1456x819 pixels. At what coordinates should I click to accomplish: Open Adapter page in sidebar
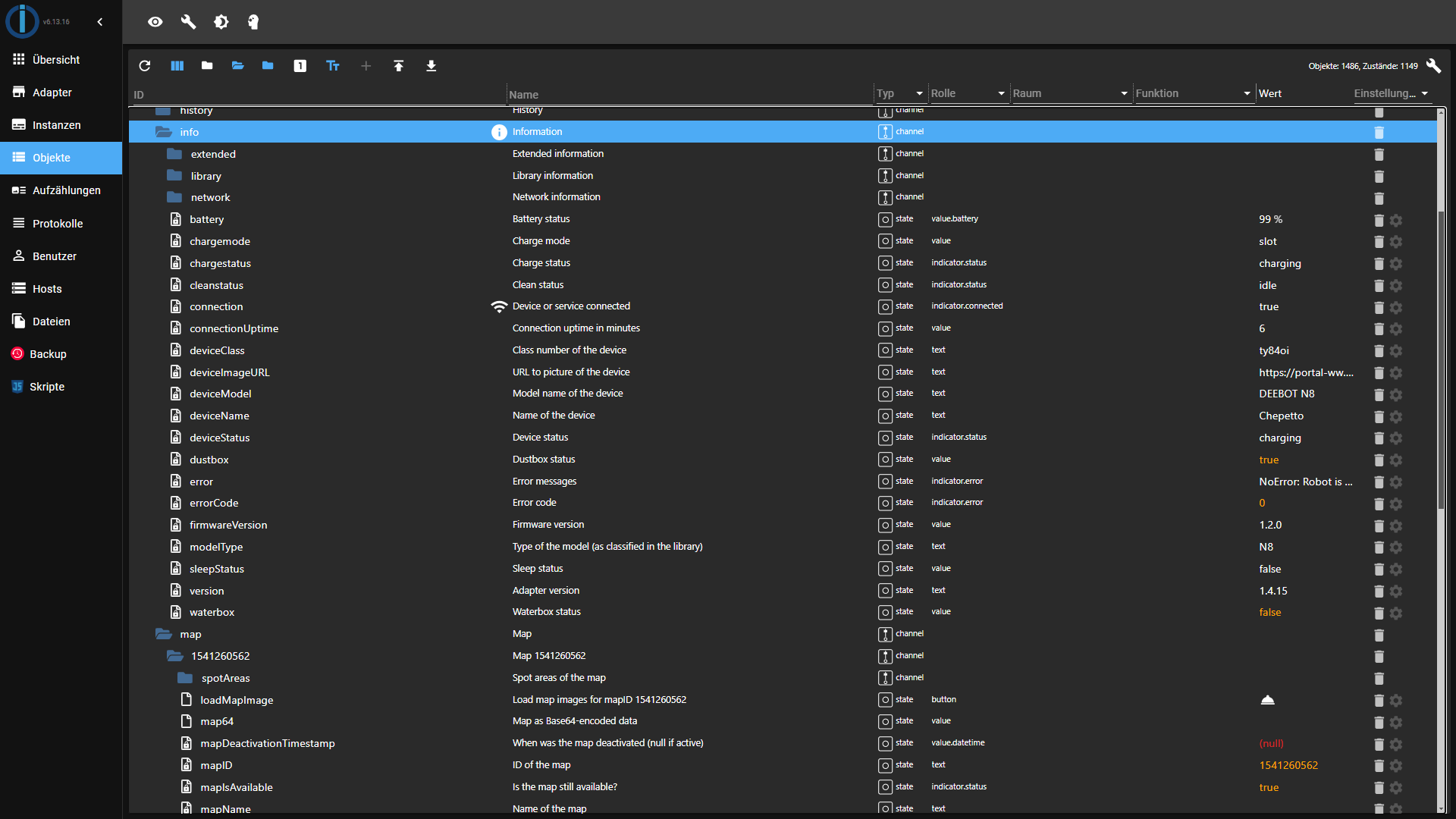[61, 93]
